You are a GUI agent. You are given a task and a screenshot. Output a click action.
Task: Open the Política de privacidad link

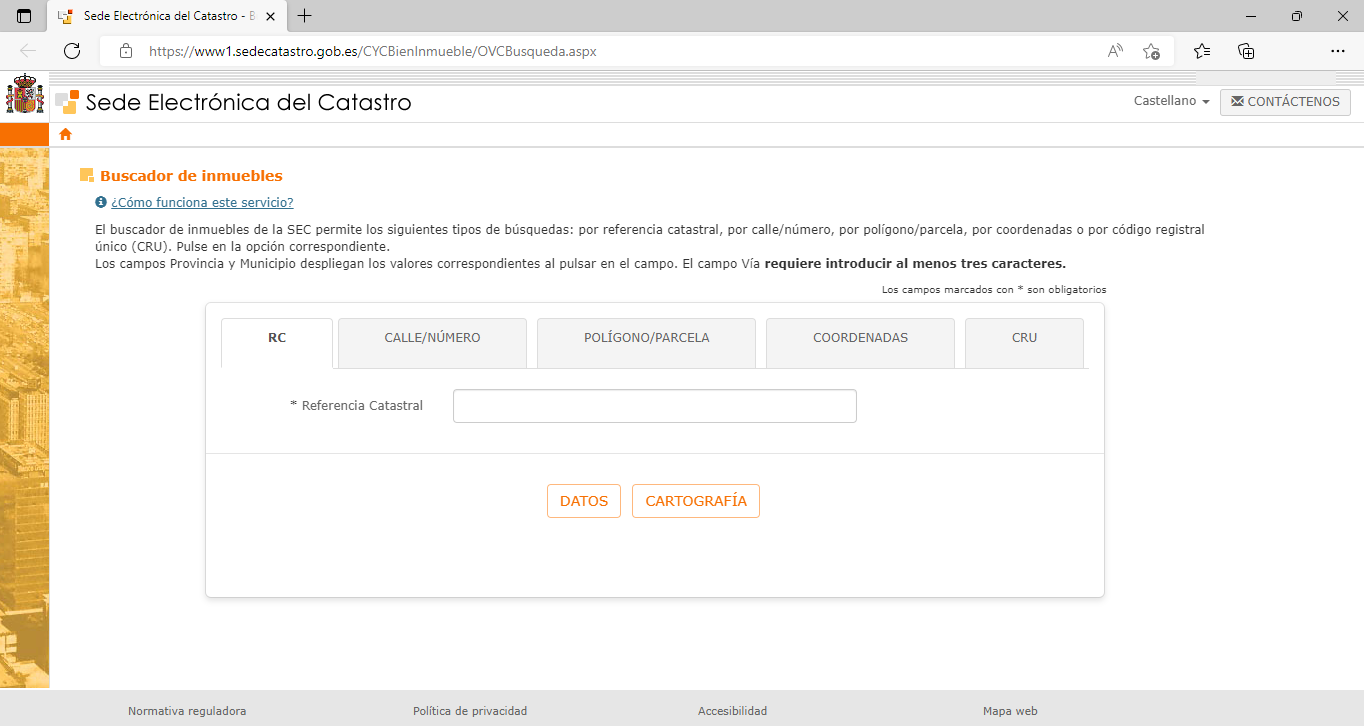pyautogui.click(x=470, y=711)
